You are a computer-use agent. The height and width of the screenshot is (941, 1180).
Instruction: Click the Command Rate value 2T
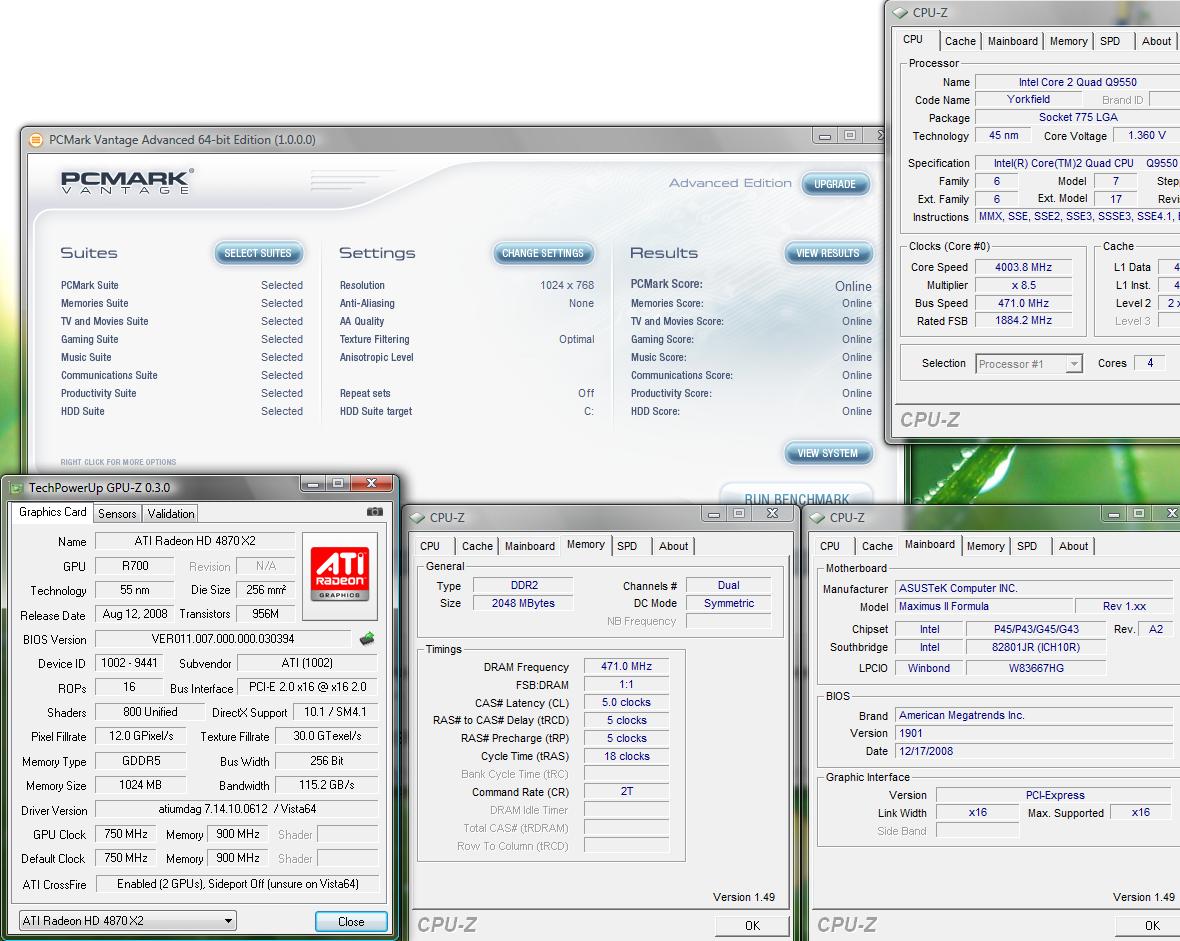pos(626,792)
